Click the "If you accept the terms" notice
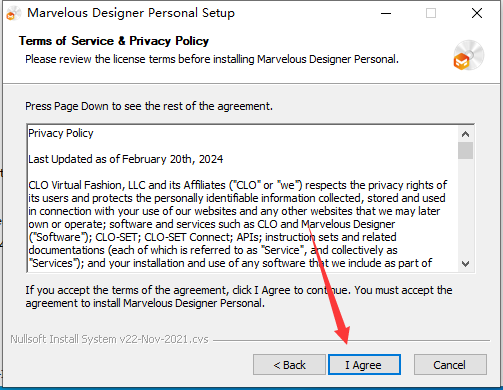Viewport: 503px width, 390px height. pyautogui.click(x=239, y=297)
